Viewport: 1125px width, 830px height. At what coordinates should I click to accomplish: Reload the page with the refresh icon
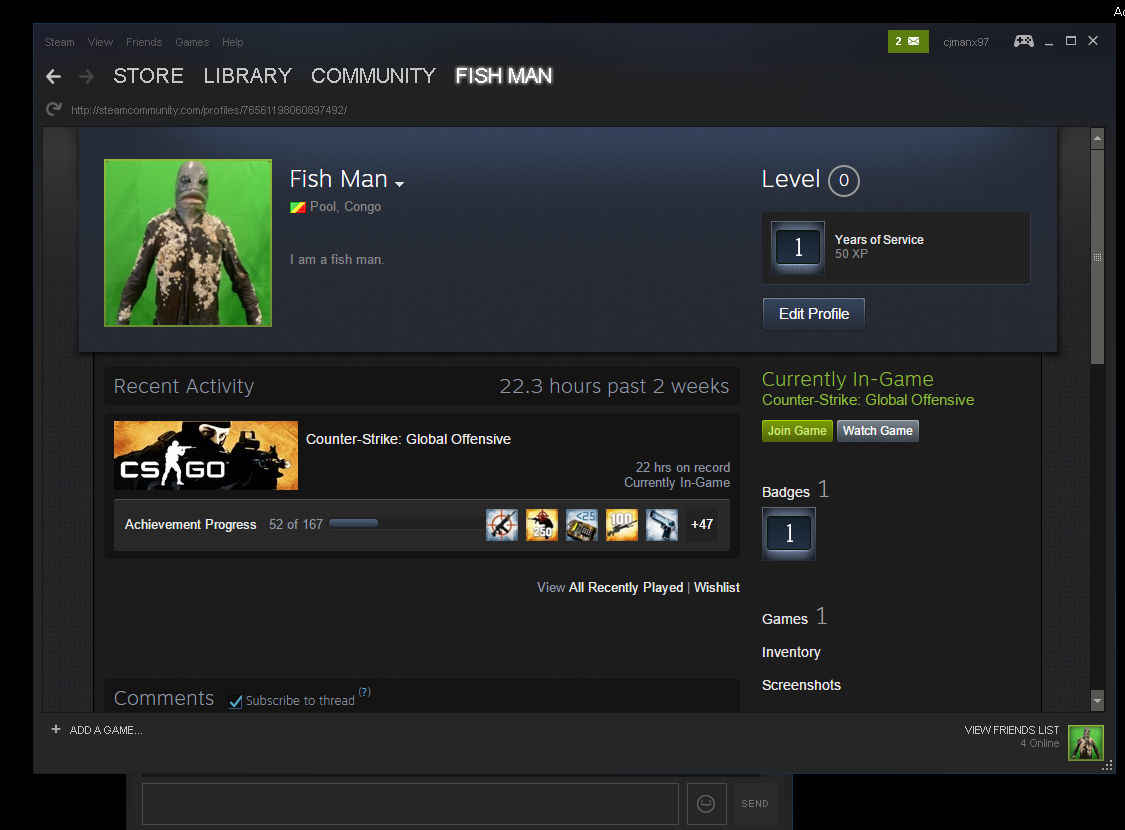point(54,109)
